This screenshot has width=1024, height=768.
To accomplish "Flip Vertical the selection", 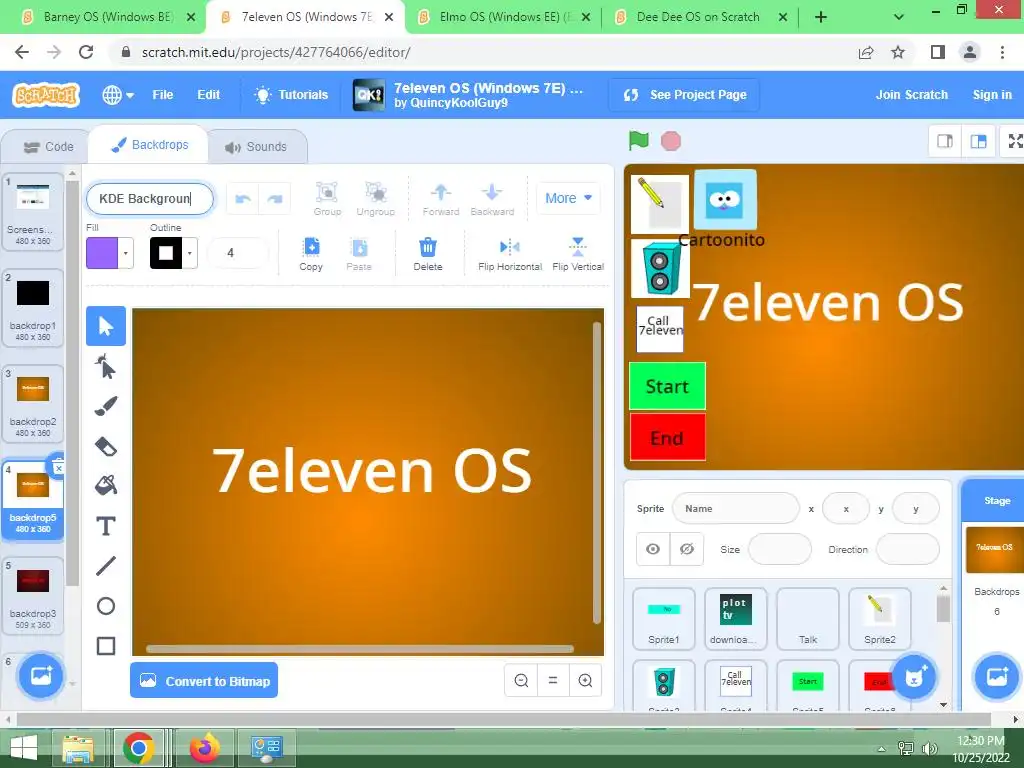I will [578, 253].
